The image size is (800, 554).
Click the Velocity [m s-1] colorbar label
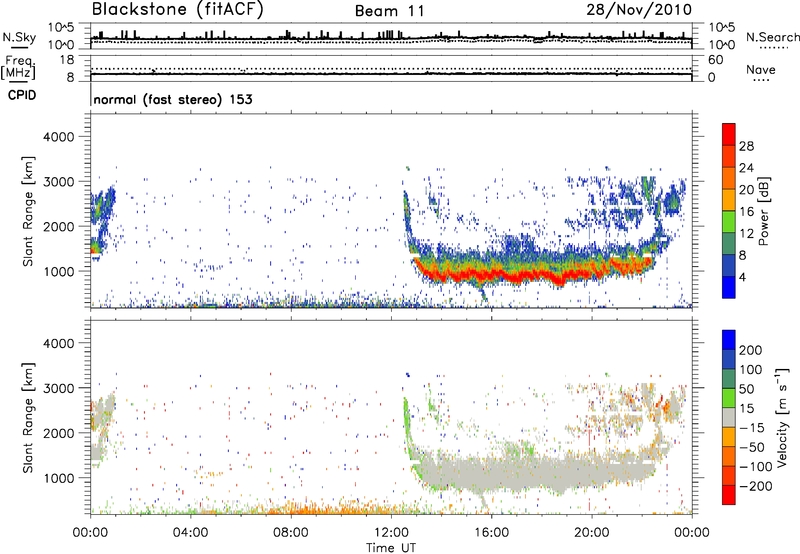[x=782, y=417]
